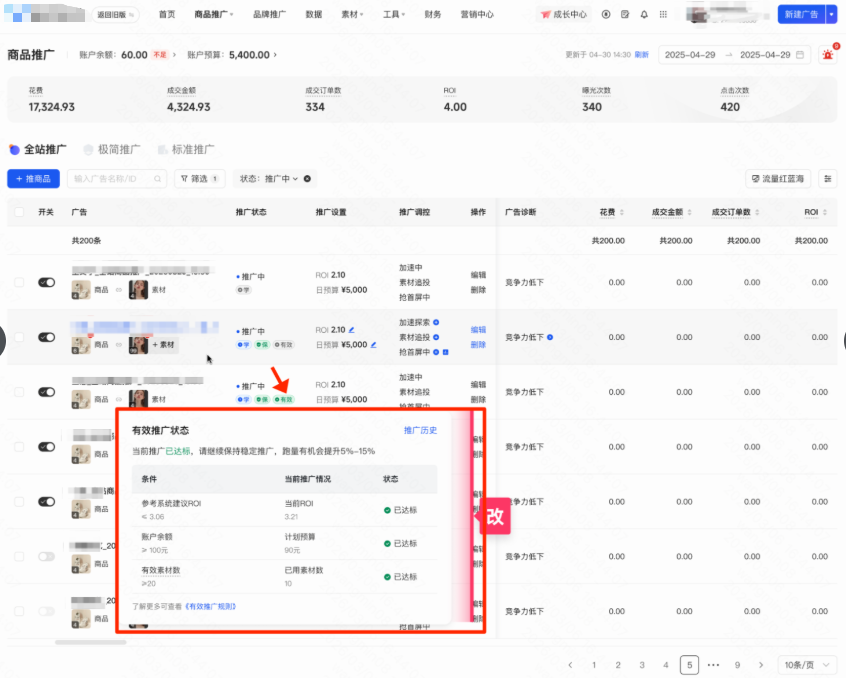Open the 10条/页 page size dropdown

(x=807, y=665)
